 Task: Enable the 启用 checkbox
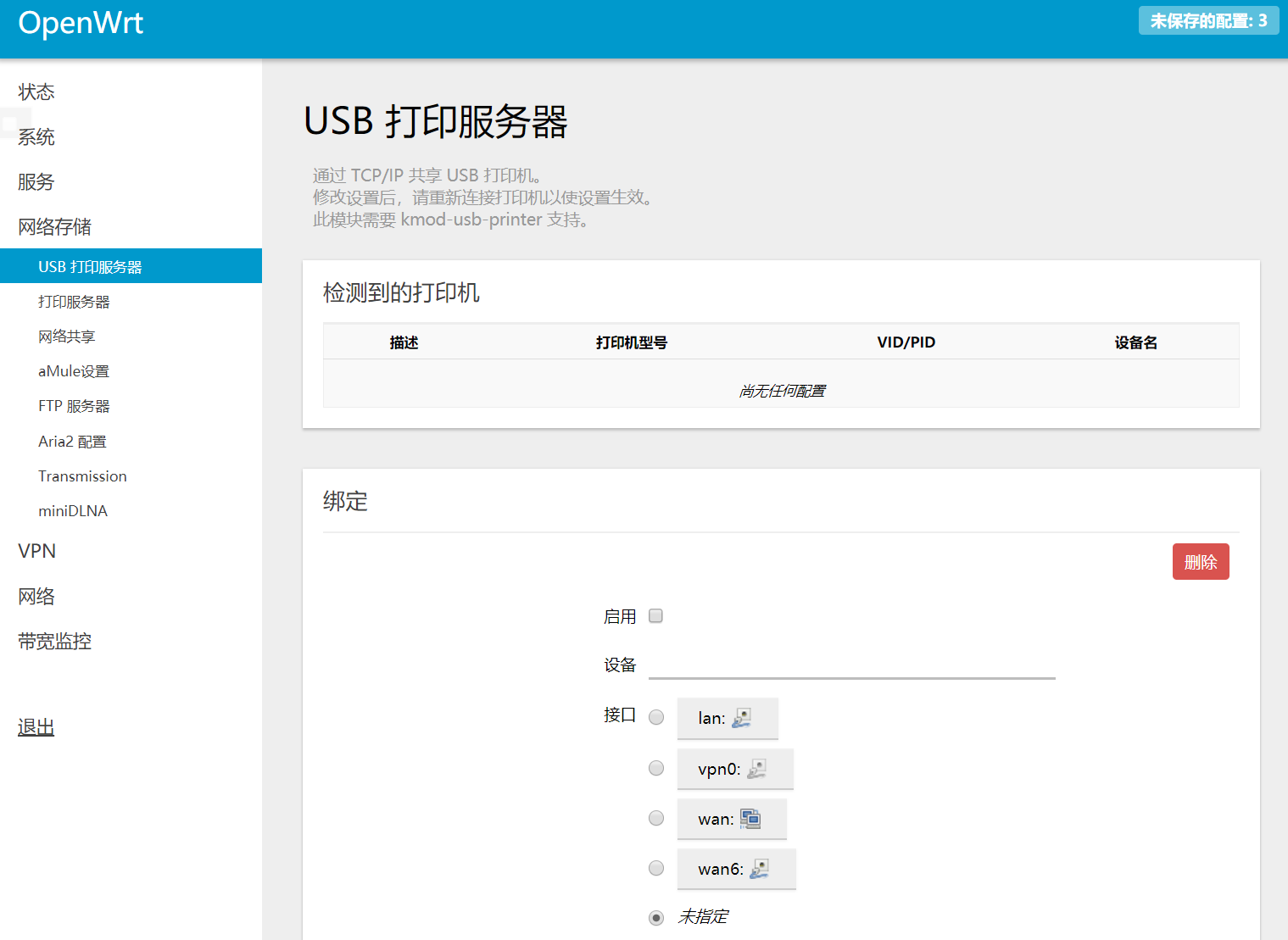[655, 616]
